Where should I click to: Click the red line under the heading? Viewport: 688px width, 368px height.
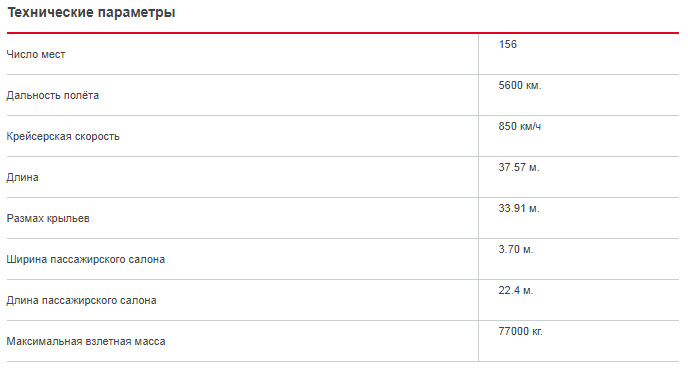343,33
